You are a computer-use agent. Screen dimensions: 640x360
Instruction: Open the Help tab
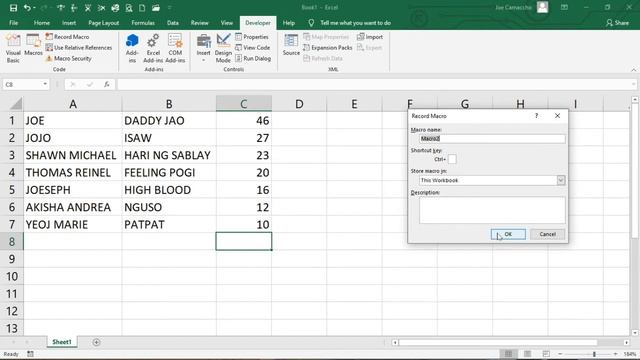[x=289, y=23]
